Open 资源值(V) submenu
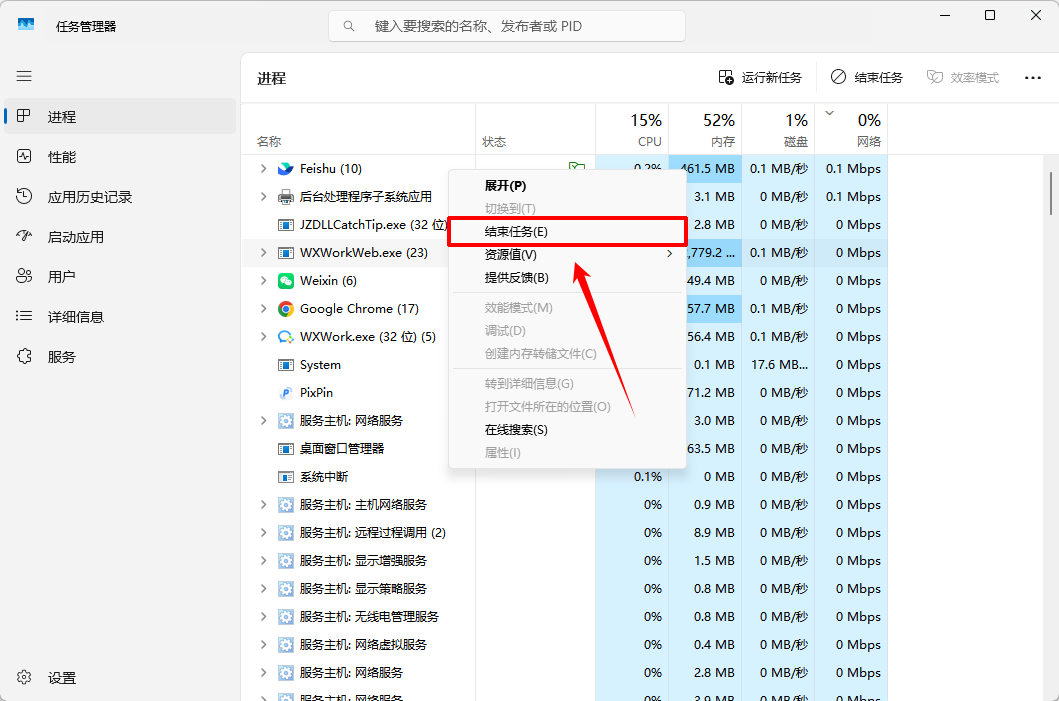 (567, 255)
